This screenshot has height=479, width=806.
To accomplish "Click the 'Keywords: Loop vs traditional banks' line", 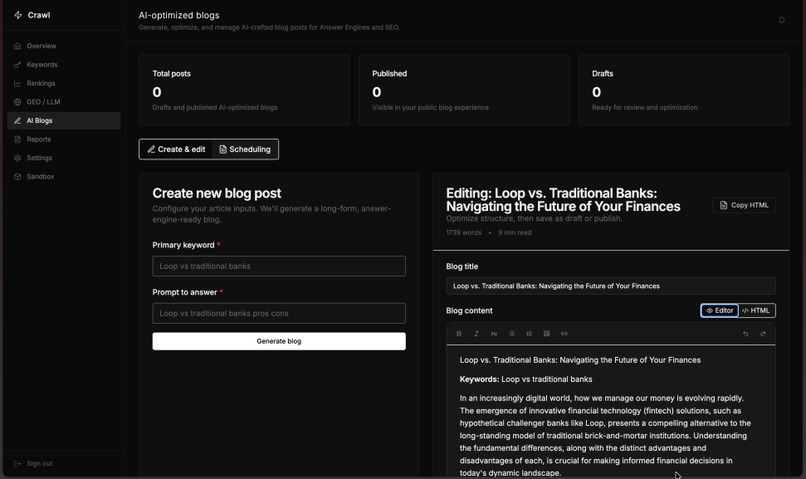I will (526, 379).
